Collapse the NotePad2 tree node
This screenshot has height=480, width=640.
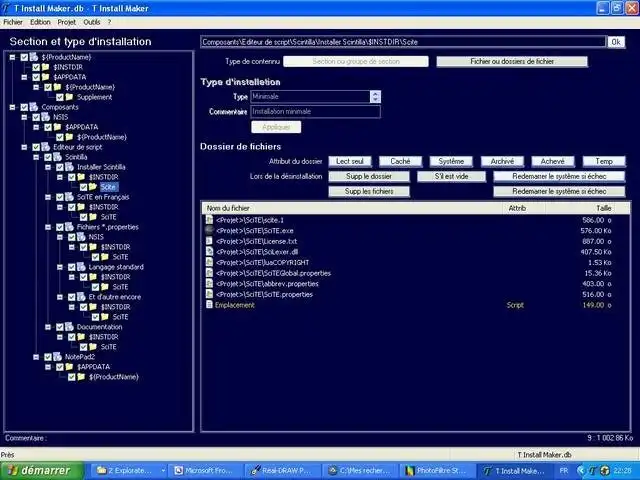pyautogui.click(x=36, y=357)
